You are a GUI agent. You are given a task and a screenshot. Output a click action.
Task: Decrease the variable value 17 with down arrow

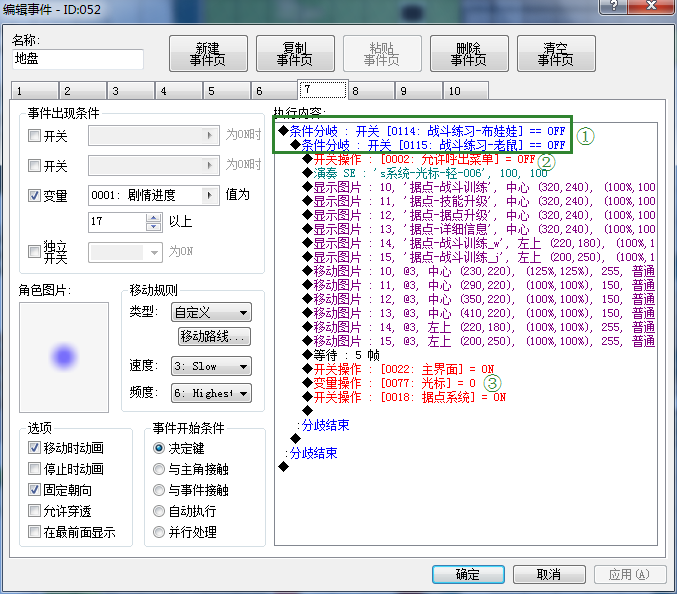(x=154, y=226)
